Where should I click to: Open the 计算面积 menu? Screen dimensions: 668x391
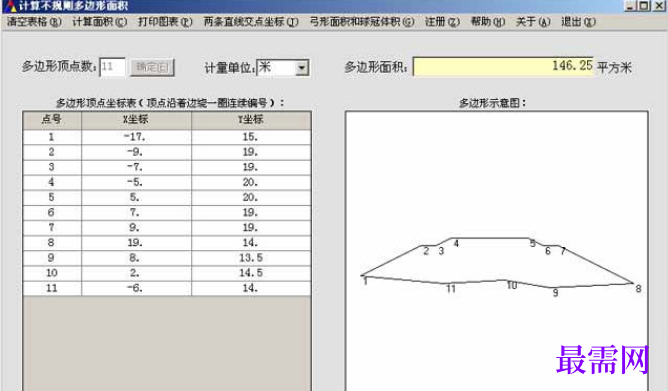coord(100,22)
